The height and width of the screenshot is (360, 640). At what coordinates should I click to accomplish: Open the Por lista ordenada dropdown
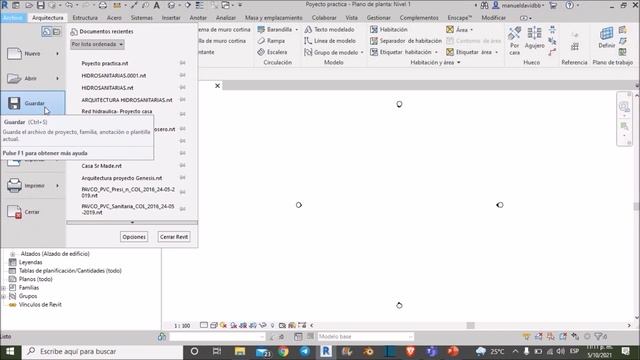pyautogui.click(x=97, y=44)
